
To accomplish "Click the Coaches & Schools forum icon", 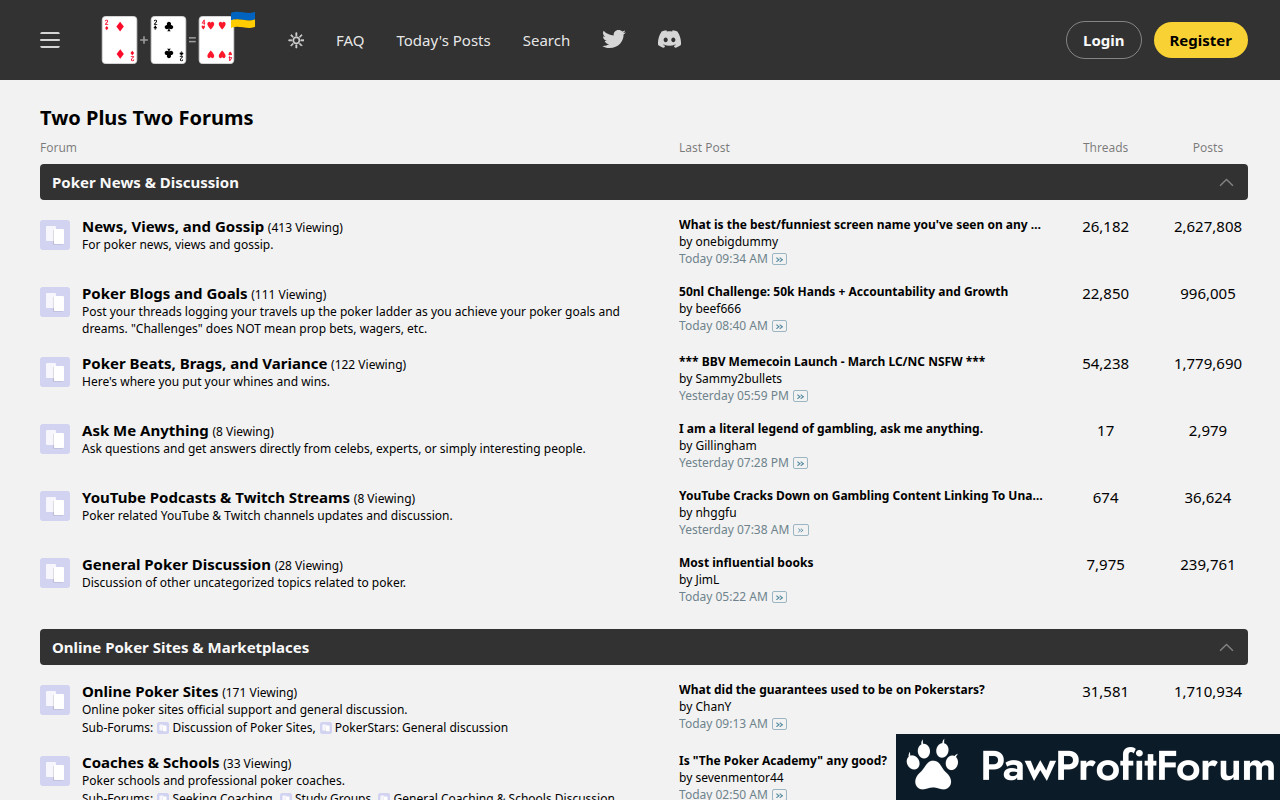I will tap(55, 771).
